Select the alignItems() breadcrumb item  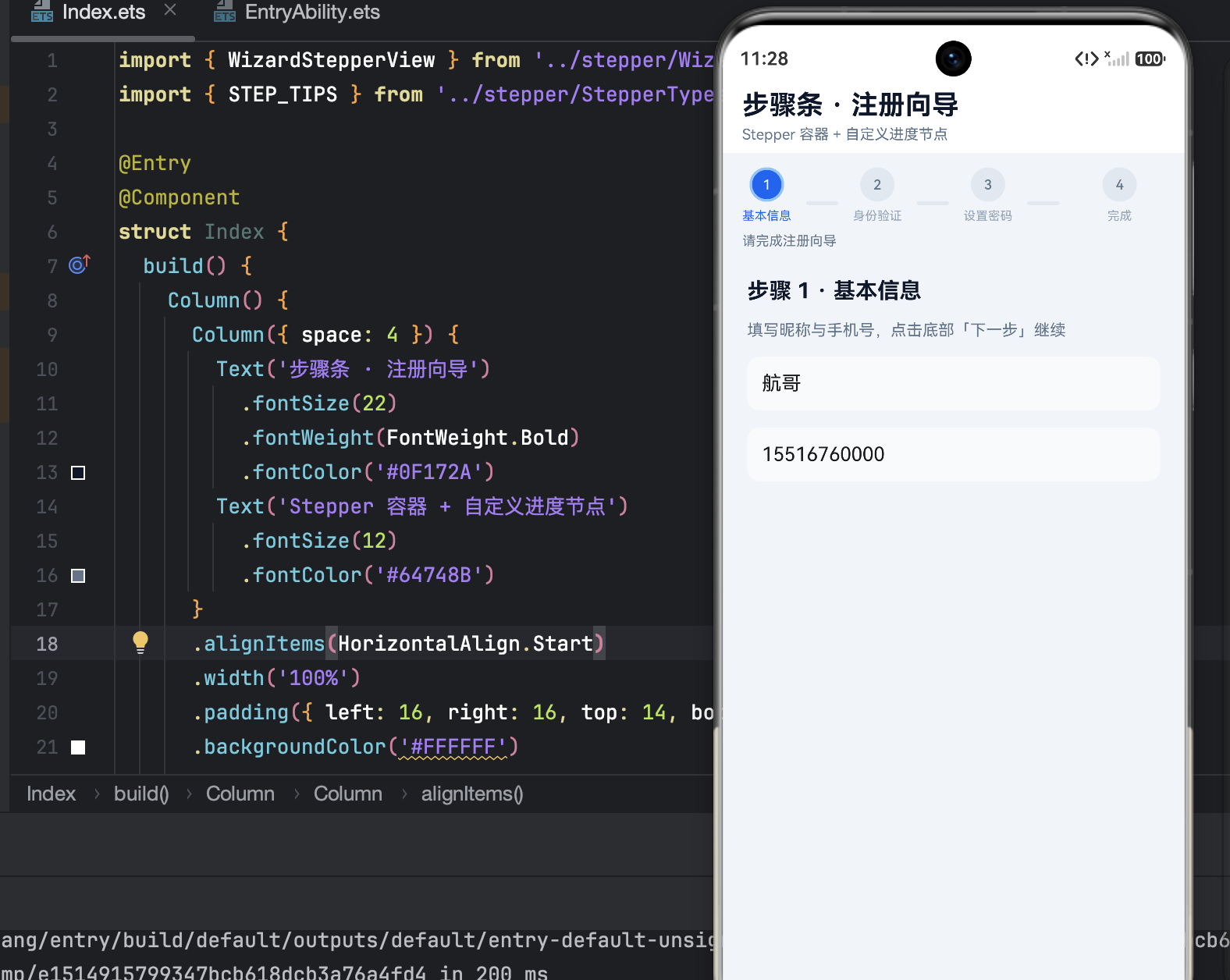[x=472, y=794]
